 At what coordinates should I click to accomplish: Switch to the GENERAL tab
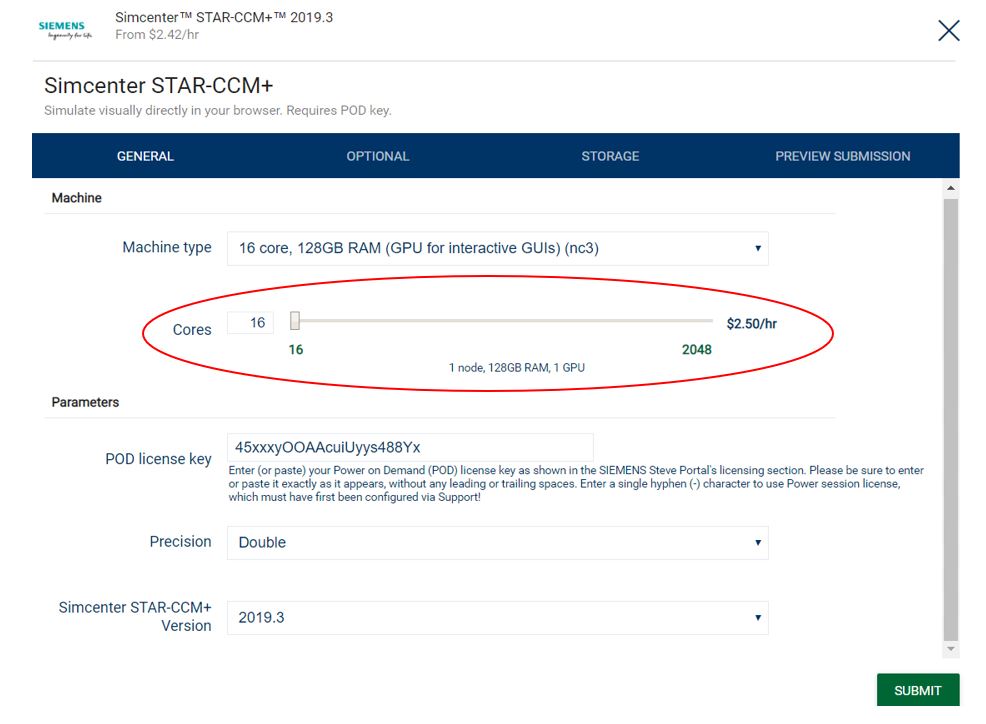click(x=145, y=156)
